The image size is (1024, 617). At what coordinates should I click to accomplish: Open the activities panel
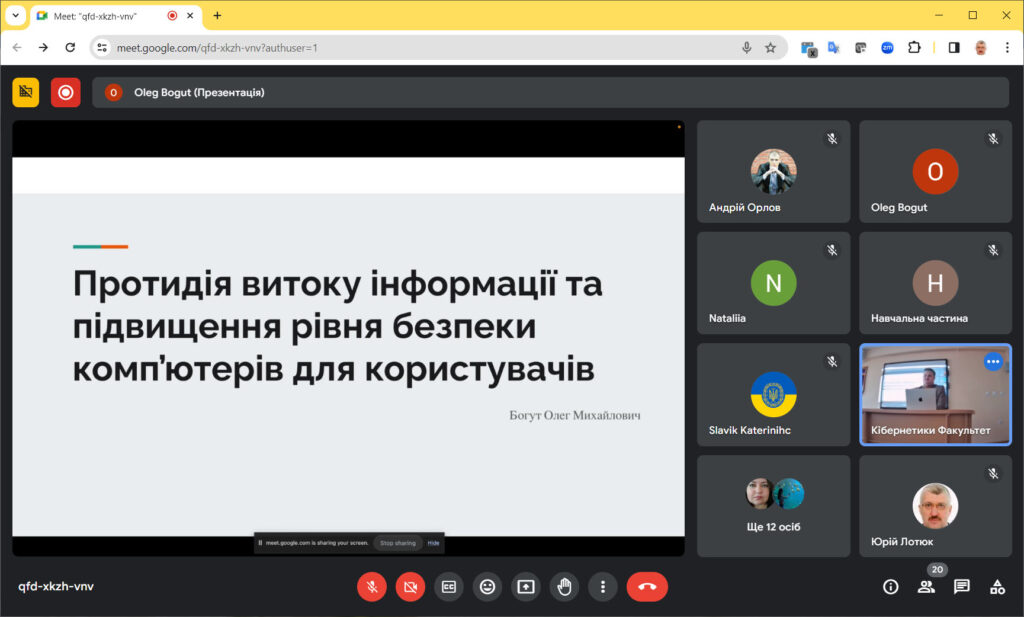(x=997, y=587)
